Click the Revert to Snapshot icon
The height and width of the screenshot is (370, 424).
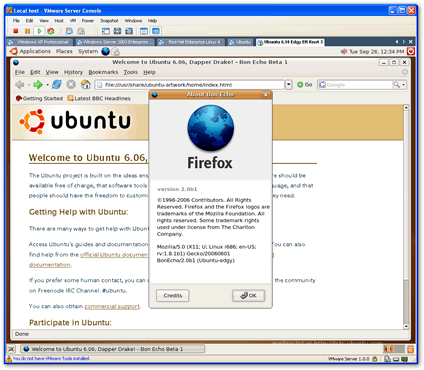tap(81, 31)
